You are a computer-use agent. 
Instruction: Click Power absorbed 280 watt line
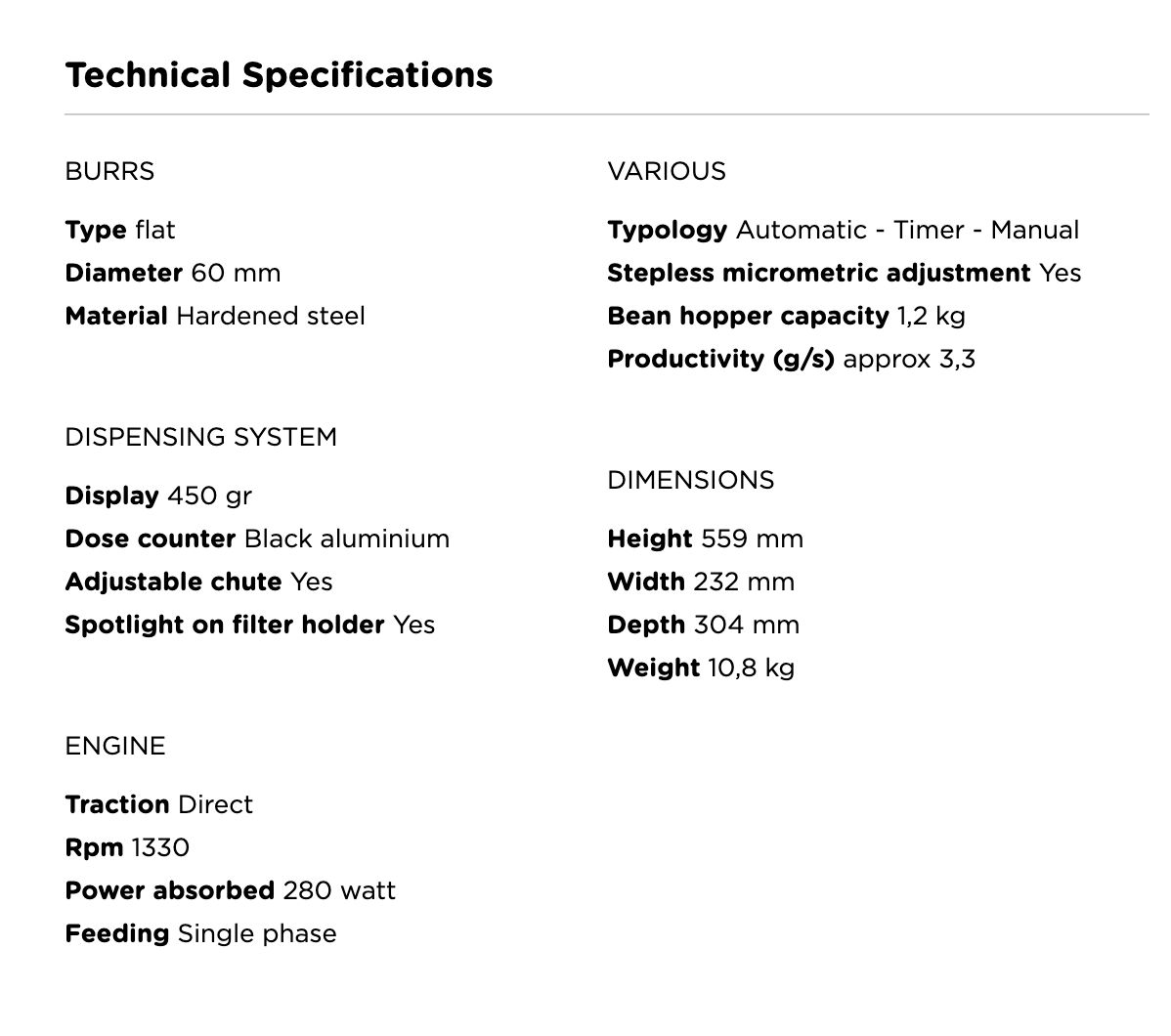(x=230, y=890)
